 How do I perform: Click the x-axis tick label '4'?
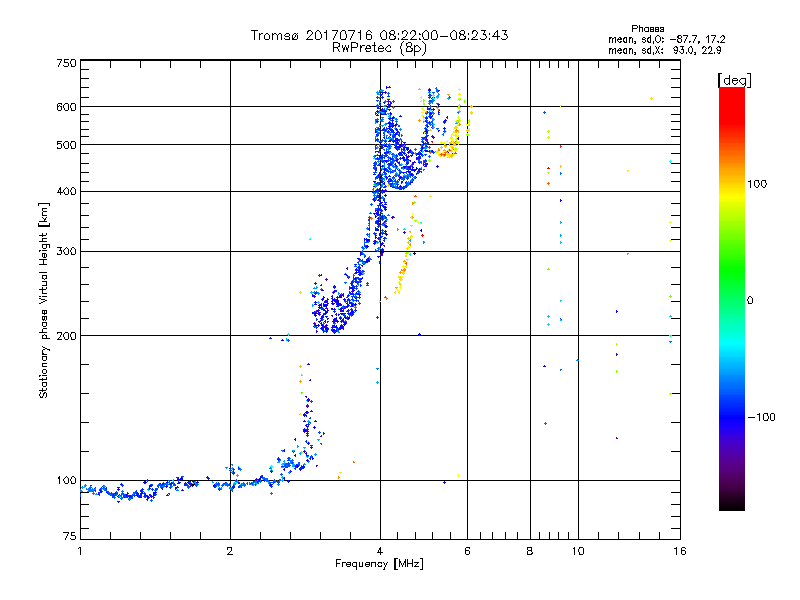point(380,552)
